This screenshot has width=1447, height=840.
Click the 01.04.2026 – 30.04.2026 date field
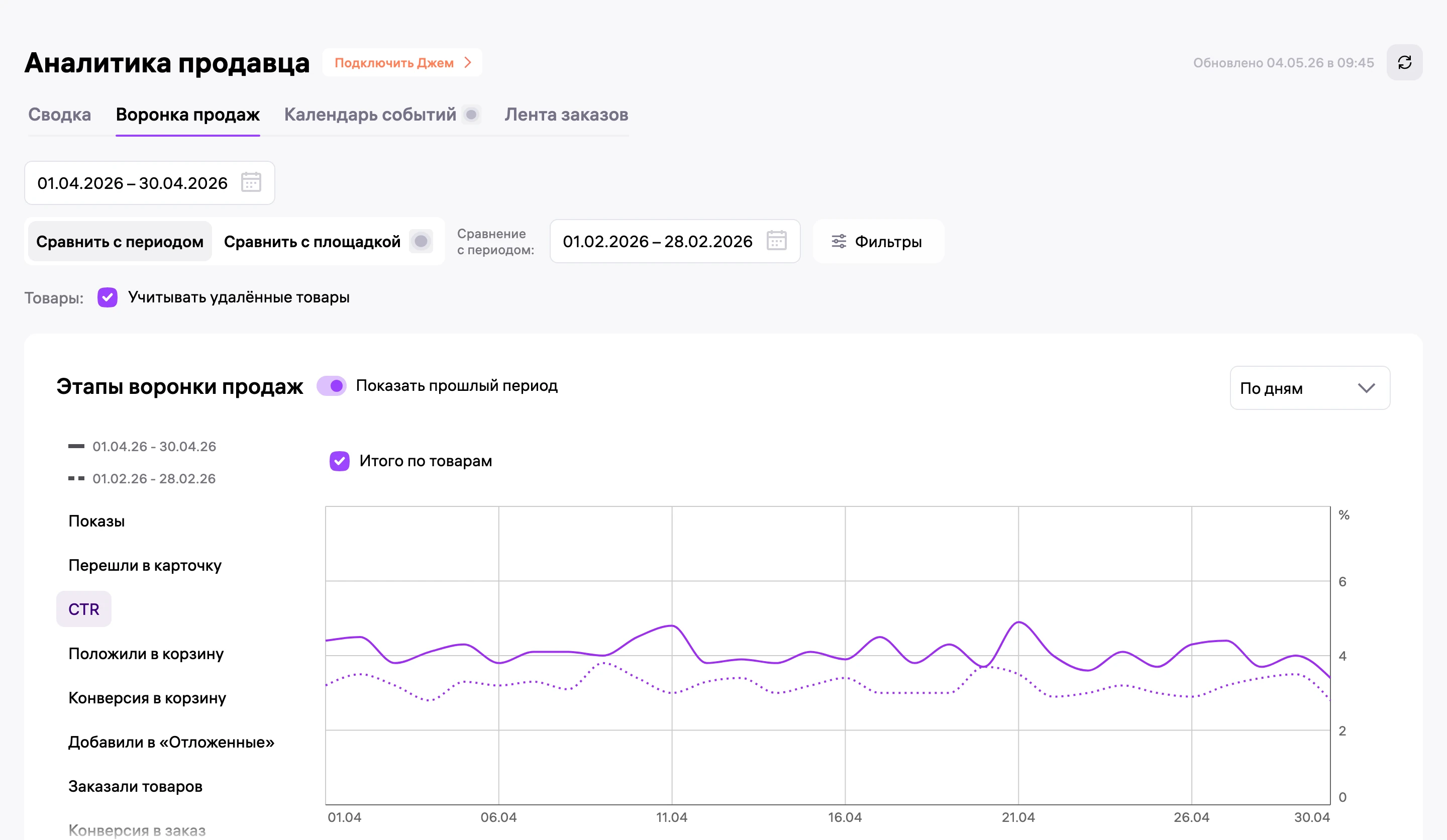[x=149, y=182]
